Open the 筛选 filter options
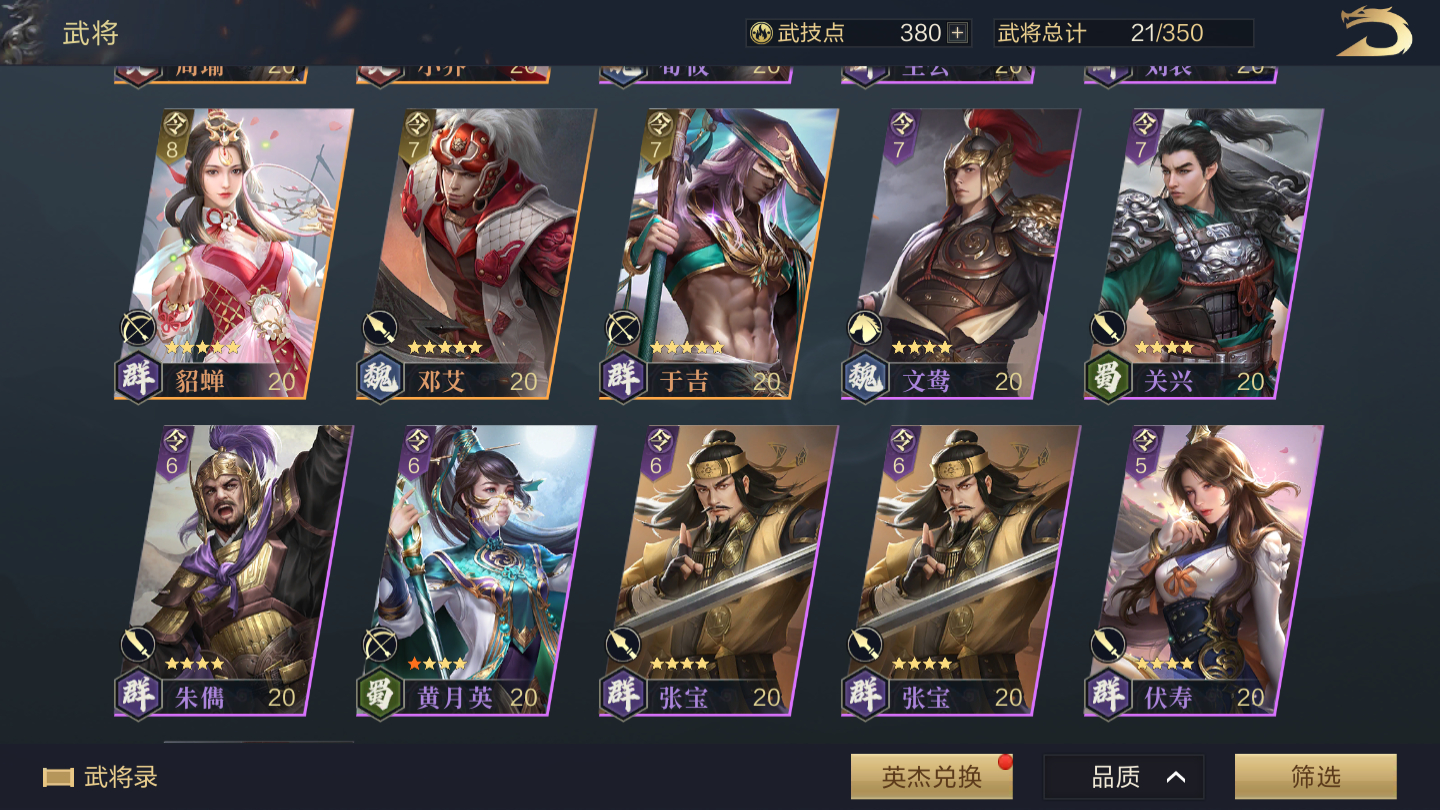This screenshot has width=1440, height=810. (x=1315, y=777)
